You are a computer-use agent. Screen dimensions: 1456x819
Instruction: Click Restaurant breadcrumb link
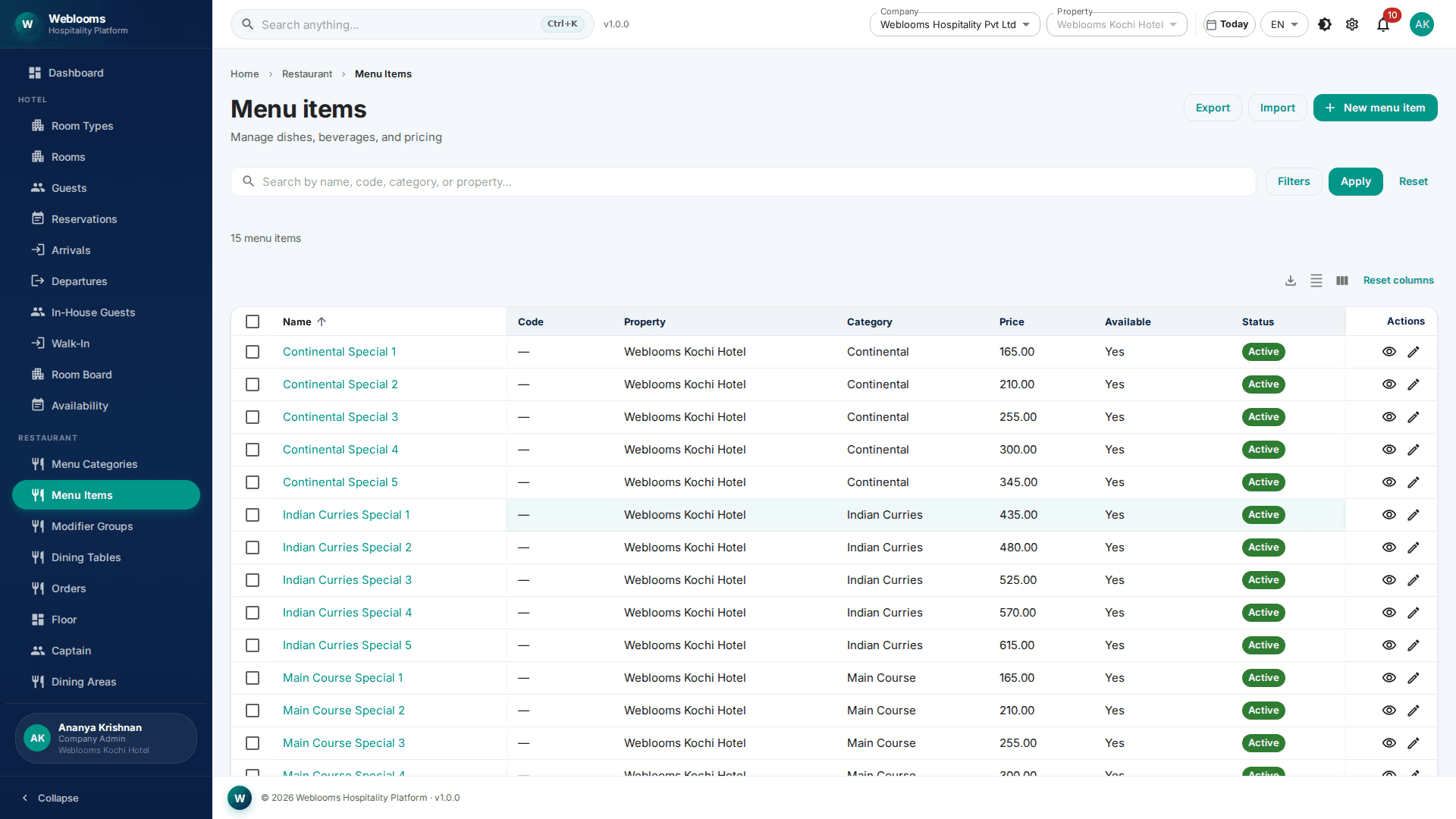pos(307,74)
